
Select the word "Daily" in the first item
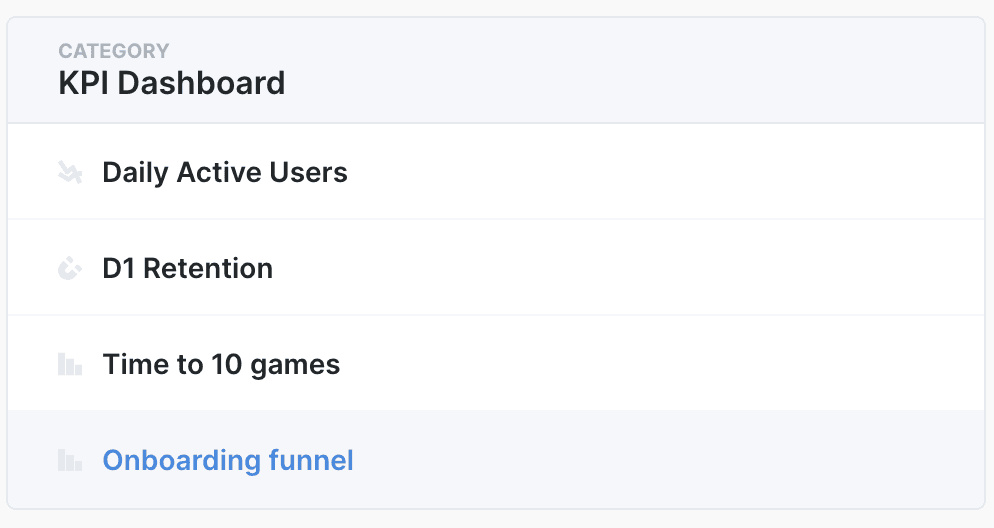[x=135, y=173]
